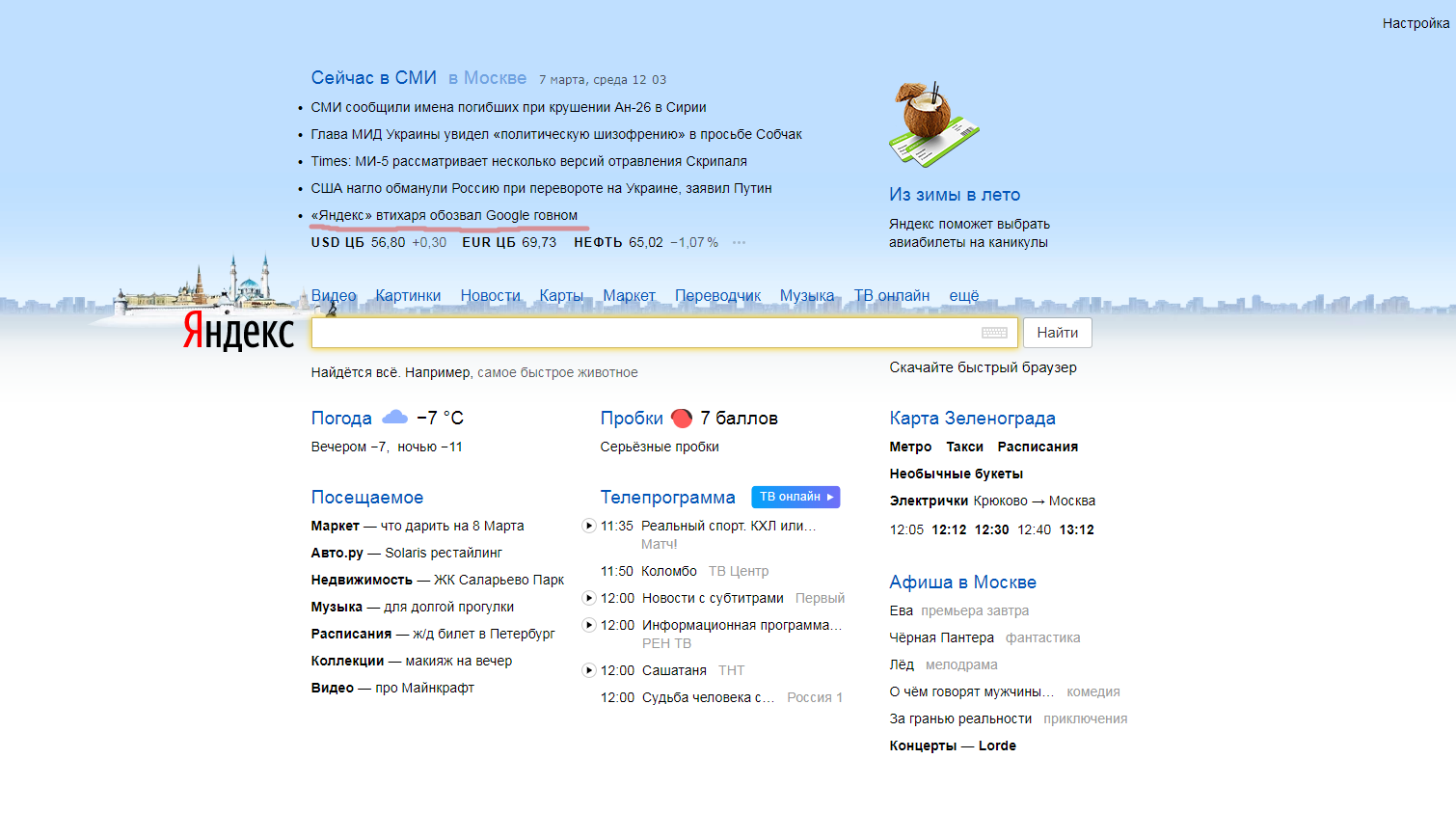Click the cloud weather icon
This screenshot has height=813, width=1456.
click(x=394, y=418)
